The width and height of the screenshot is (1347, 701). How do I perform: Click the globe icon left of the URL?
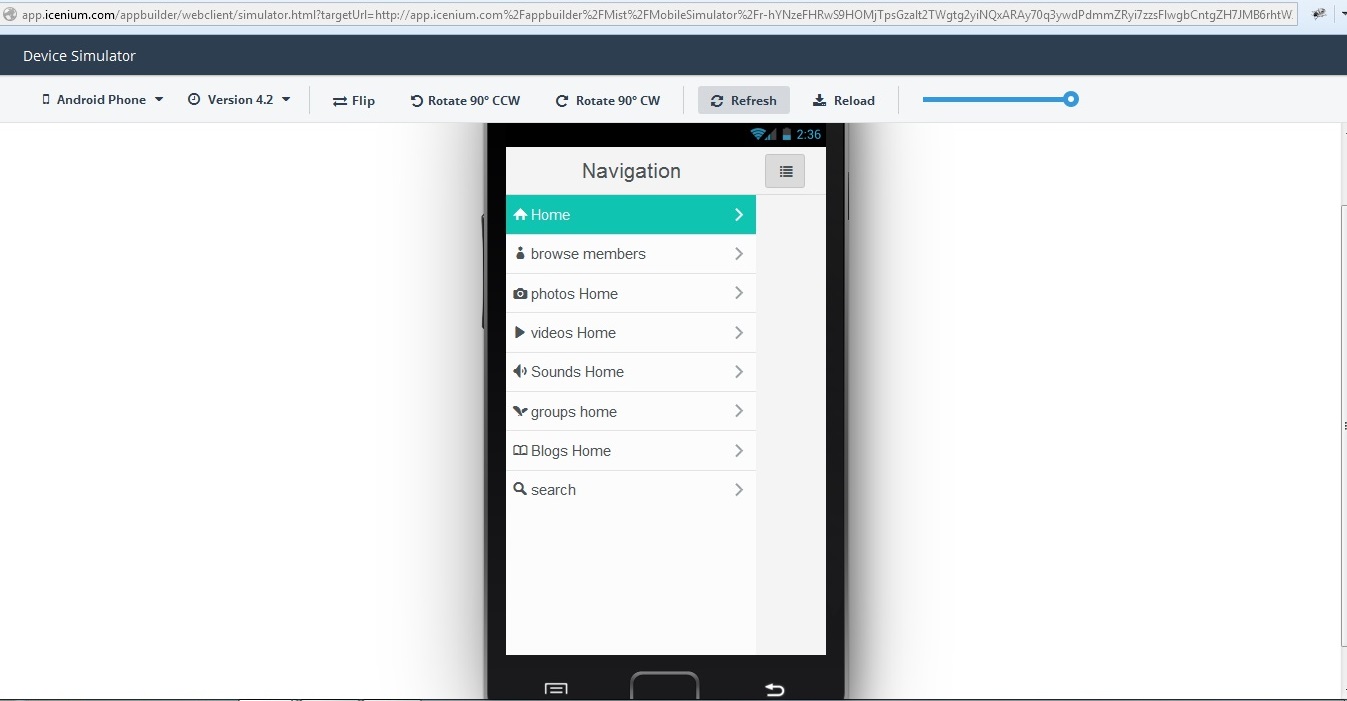10,15
